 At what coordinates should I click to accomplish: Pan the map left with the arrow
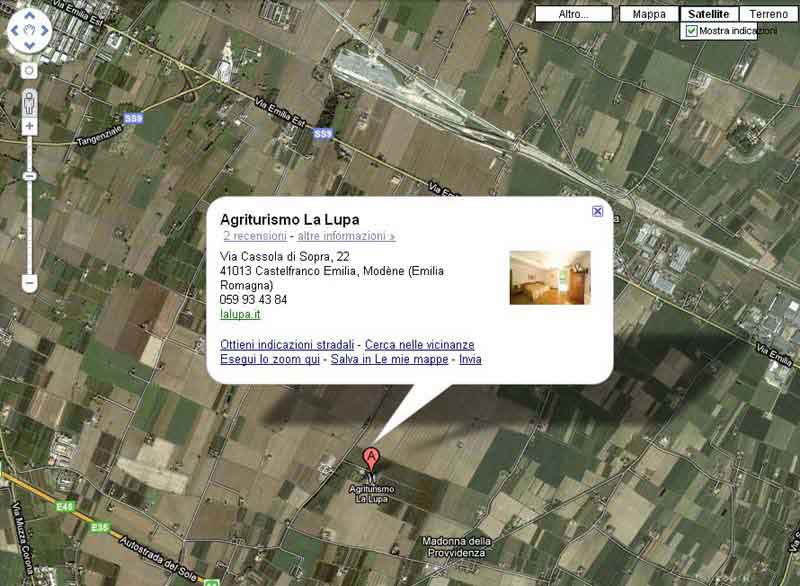15,31
